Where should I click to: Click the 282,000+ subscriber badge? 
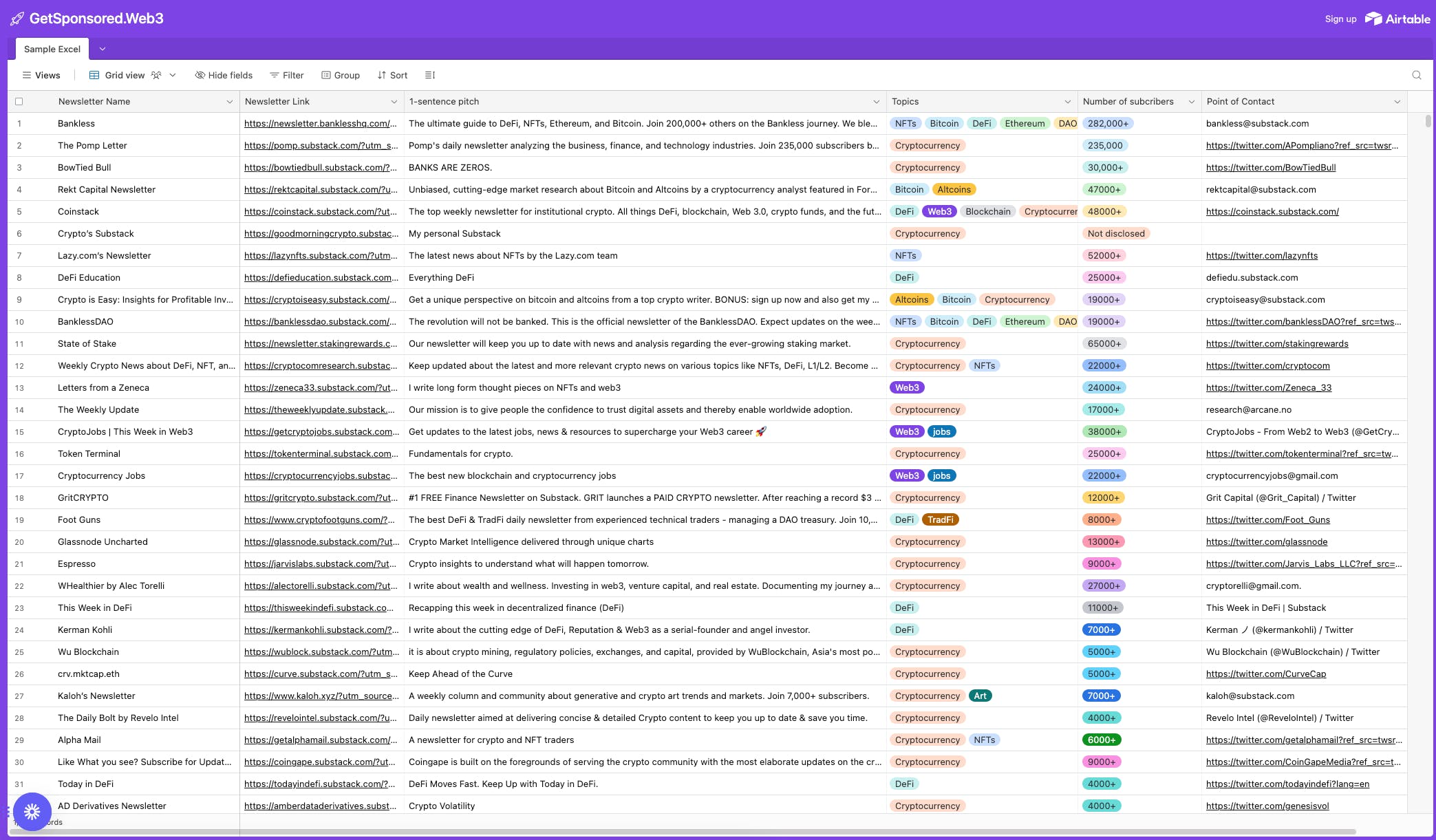(1108, 124)
